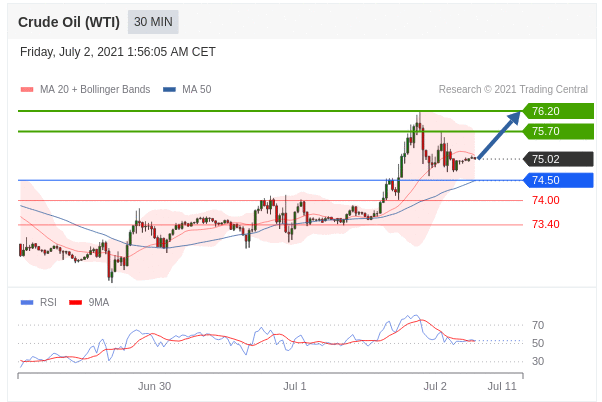Click the 30 MIN timeframe badge
Viewport: 602px width, 402px height.
153,22
